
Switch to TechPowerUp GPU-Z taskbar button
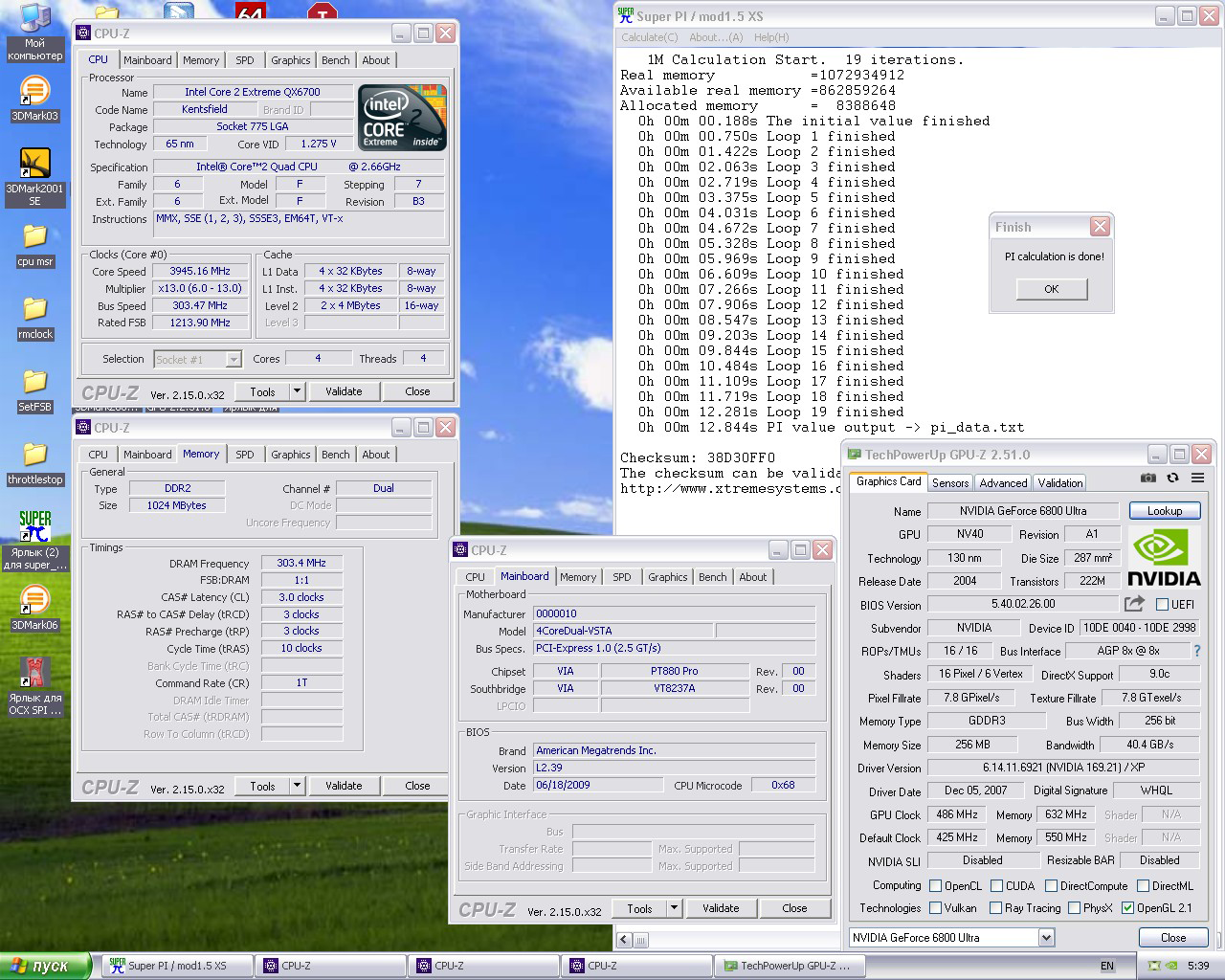790,966
